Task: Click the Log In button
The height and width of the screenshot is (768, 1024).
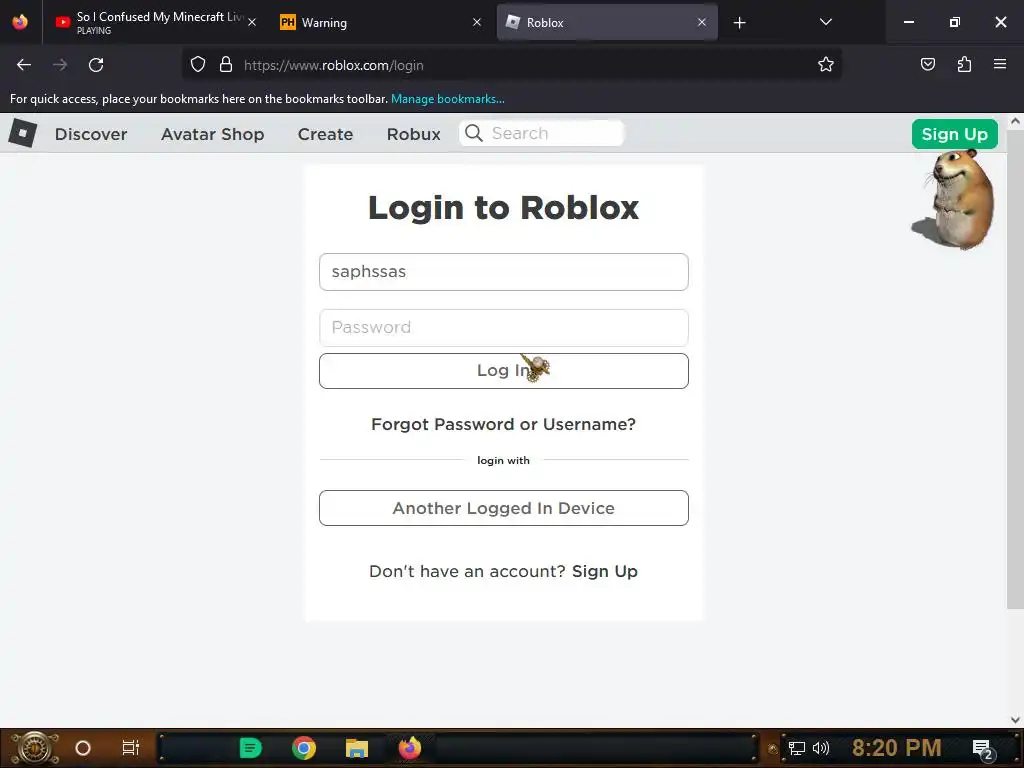Action: [504, 371]
